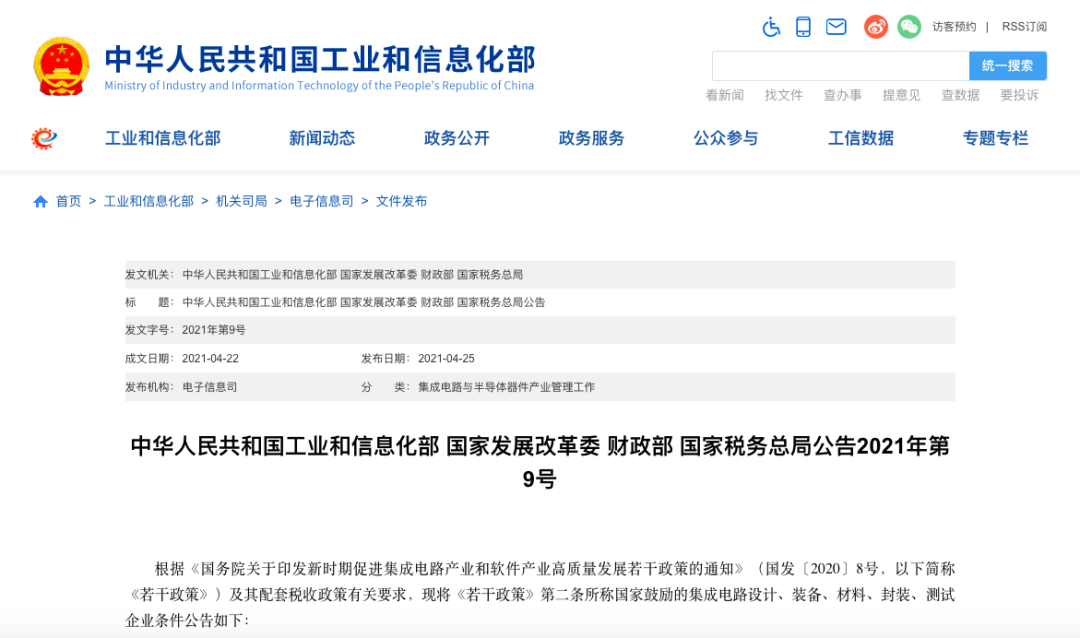Click category value 集成电路与半导体器件产业管理工作

(x=506, y=387)
